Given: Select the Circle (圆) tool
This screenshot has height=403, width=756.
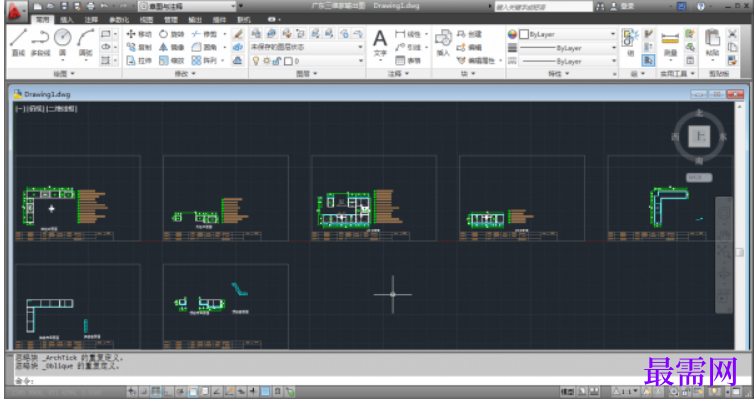Looking at the screenshot, I should click(63, 42).
